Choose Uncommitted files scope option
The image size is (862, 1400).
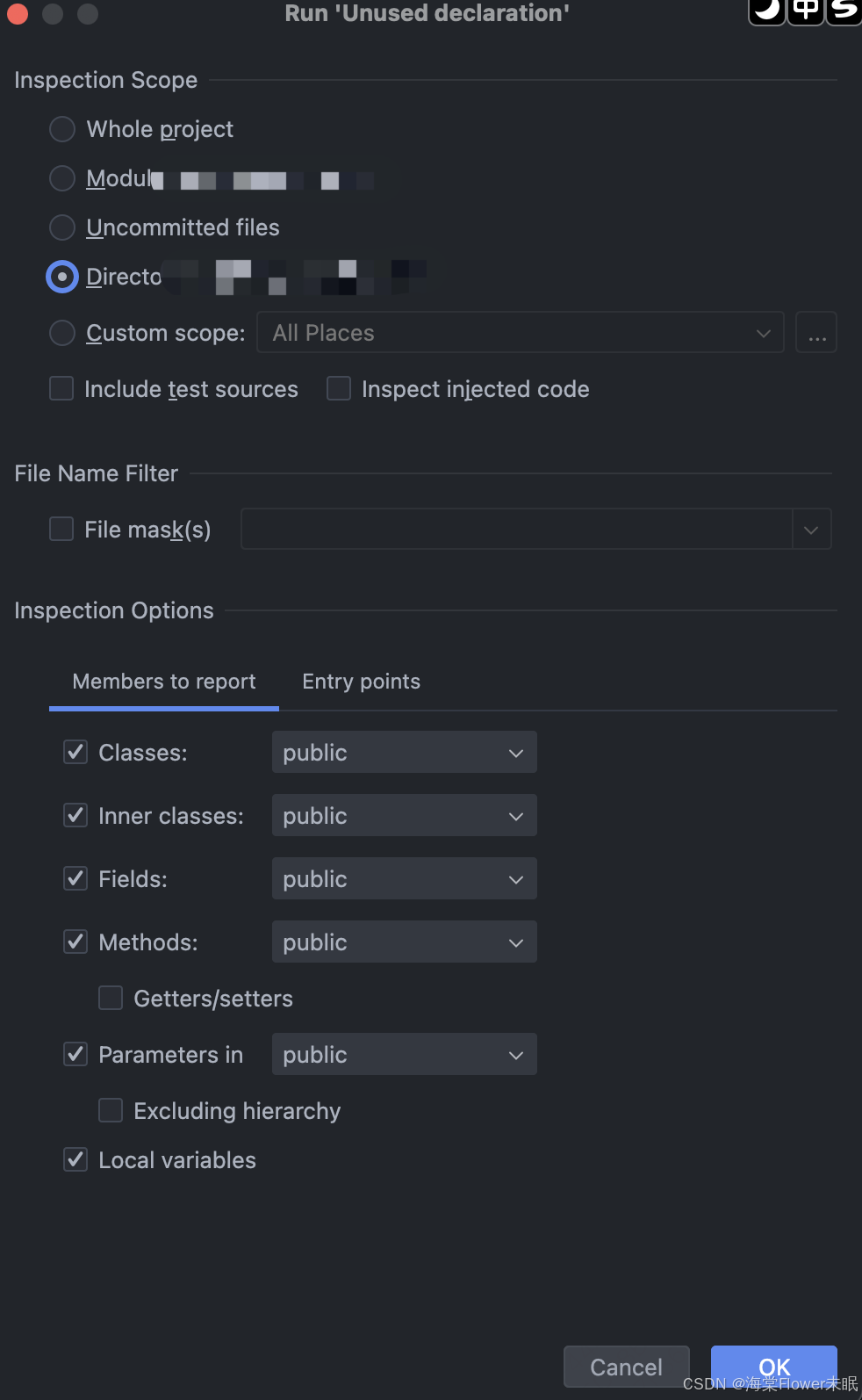tap(62, 227)
